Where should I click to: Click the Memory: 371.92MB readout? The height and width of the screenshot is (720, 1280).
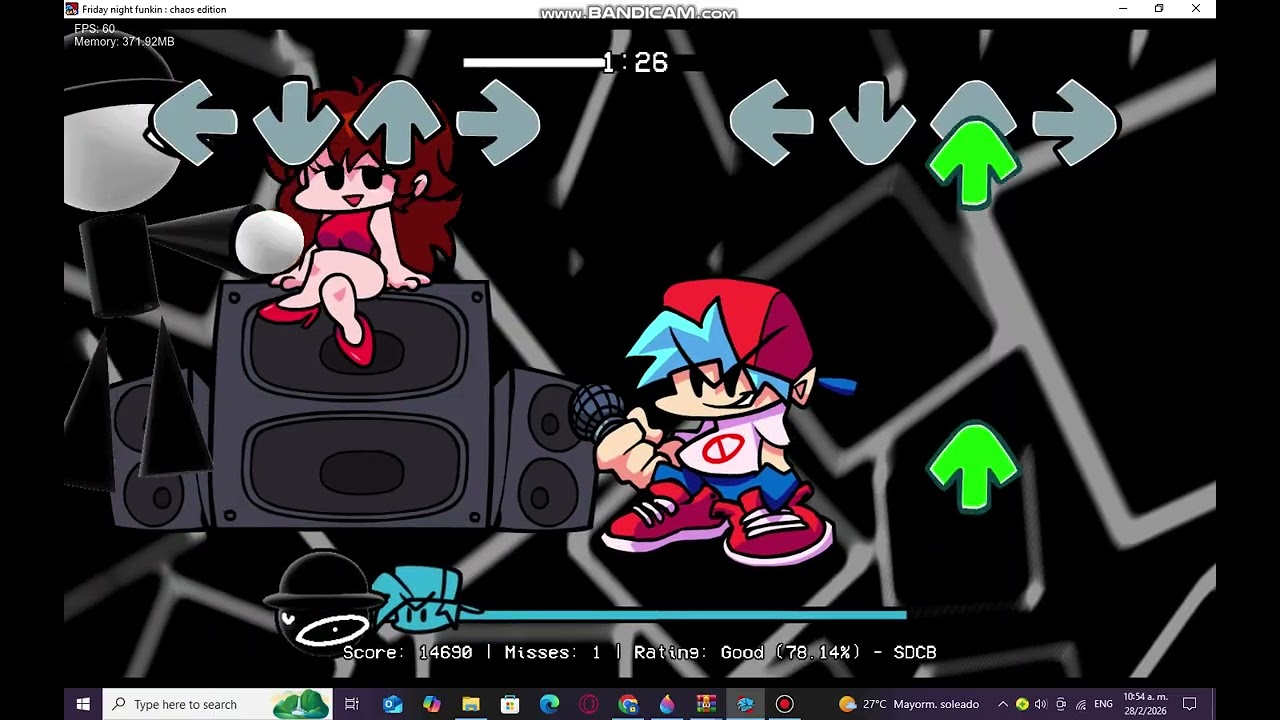coord(124,42)
